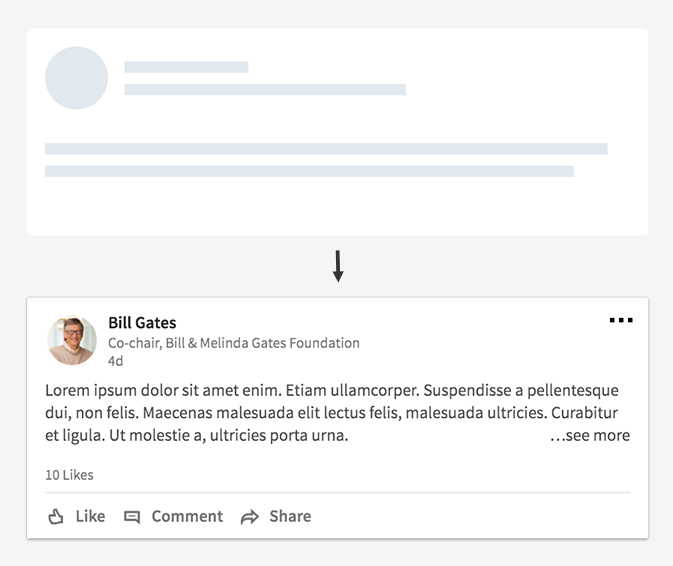Click the Comment speech bubble icon
The width and height of the screenshot is (673, 566).
tap(132, 517)
